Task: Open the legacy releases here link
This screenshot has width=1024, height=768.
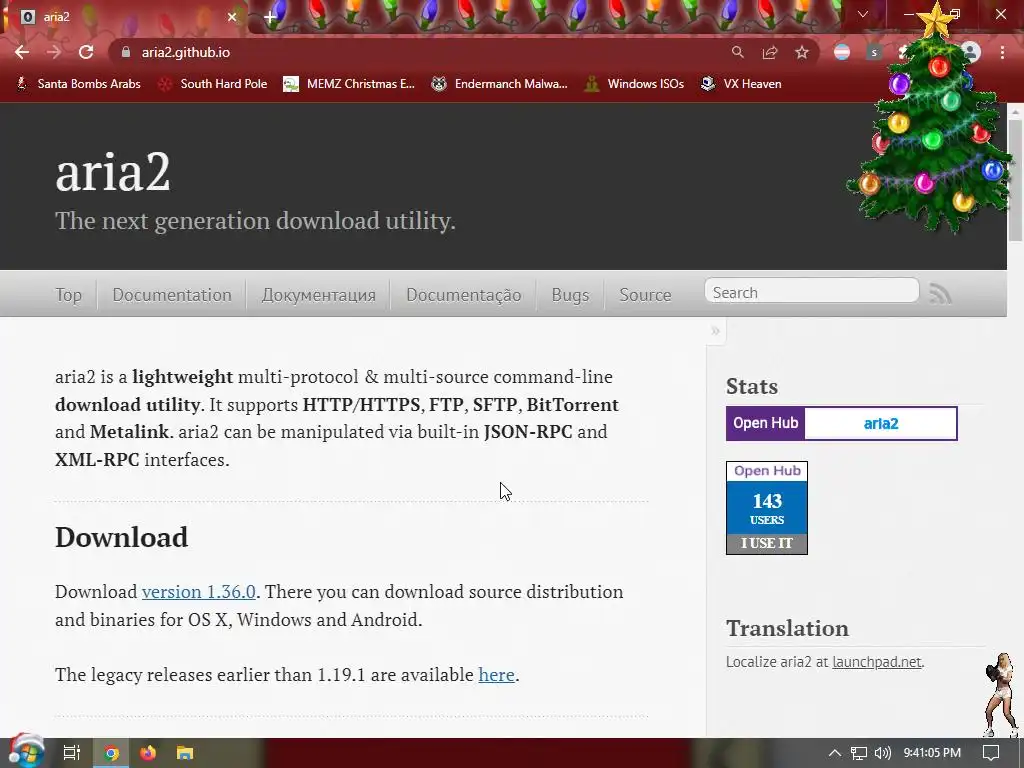Action: tap(496, 675)
